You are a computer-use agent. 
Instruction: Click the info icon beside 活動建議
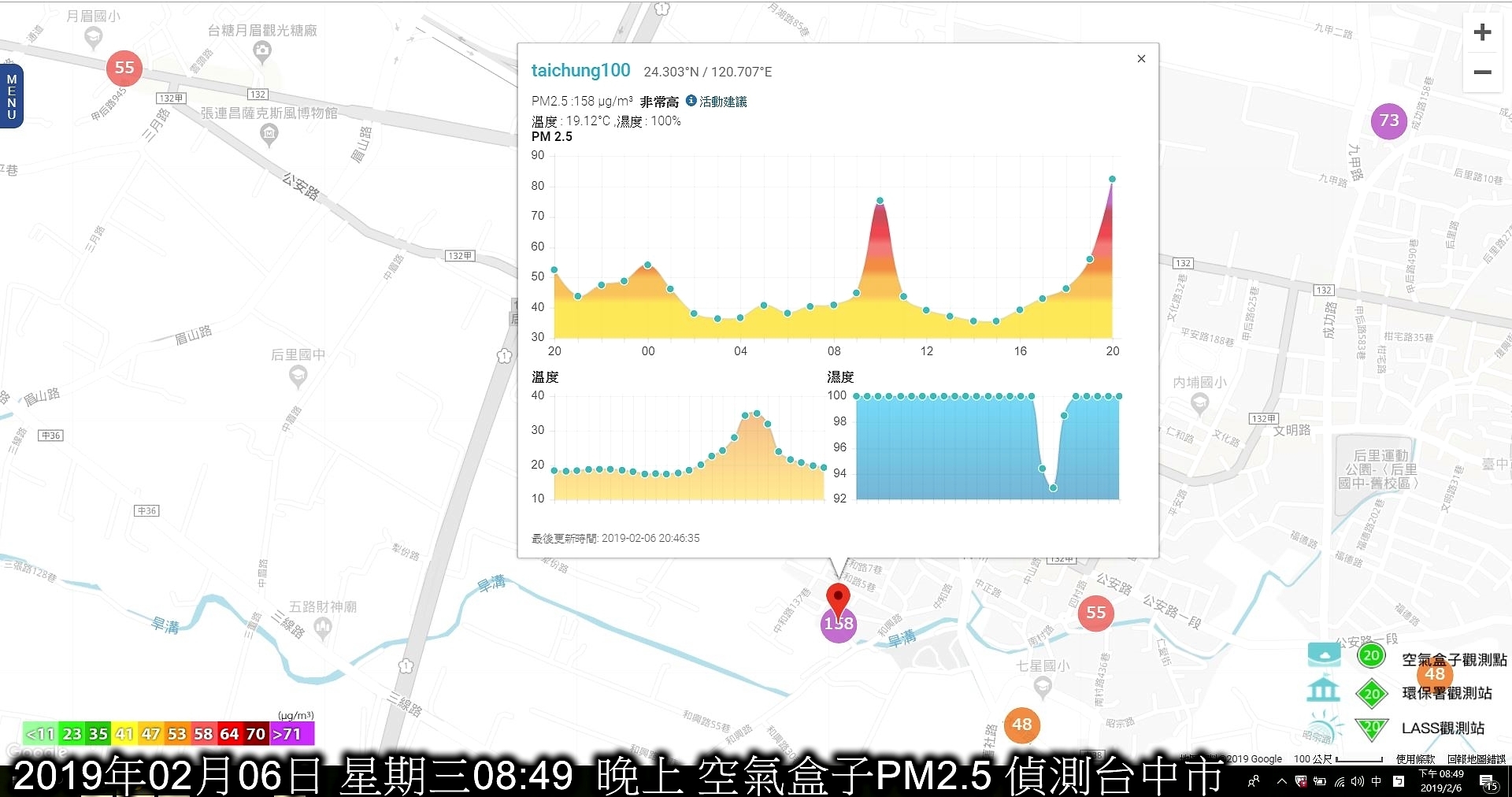[691, 101]
